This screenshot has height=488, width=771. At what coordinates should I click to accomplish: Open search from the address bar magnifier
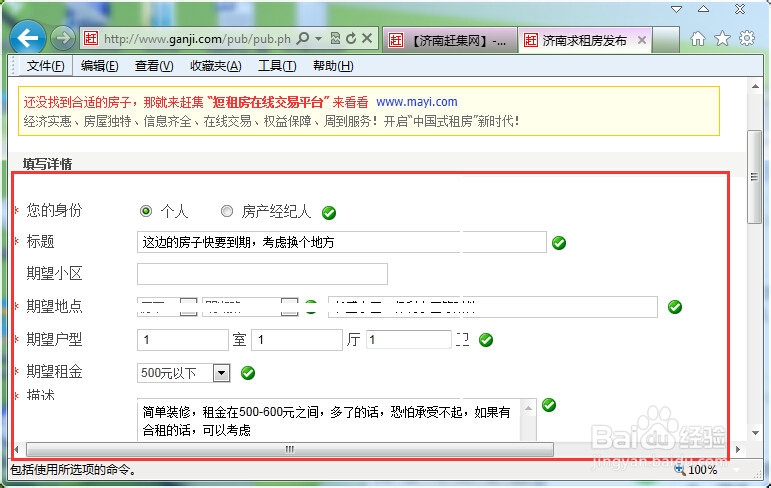click(x=303, y=38)
